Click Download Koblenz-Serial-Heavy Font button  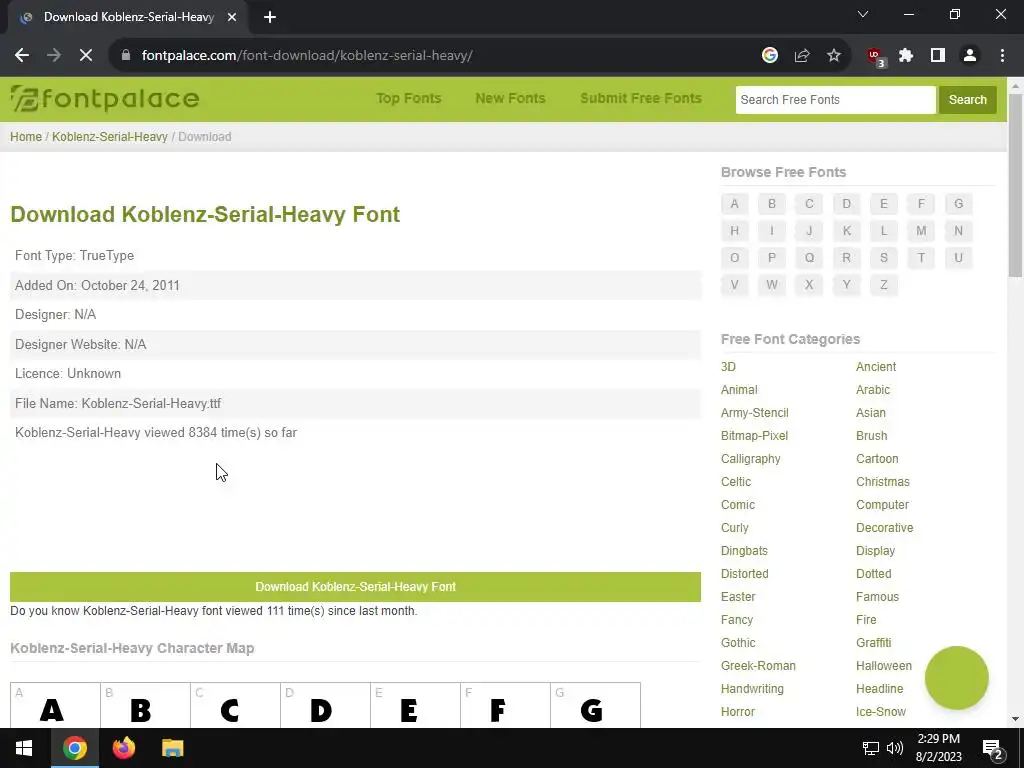tap(355, 586)
